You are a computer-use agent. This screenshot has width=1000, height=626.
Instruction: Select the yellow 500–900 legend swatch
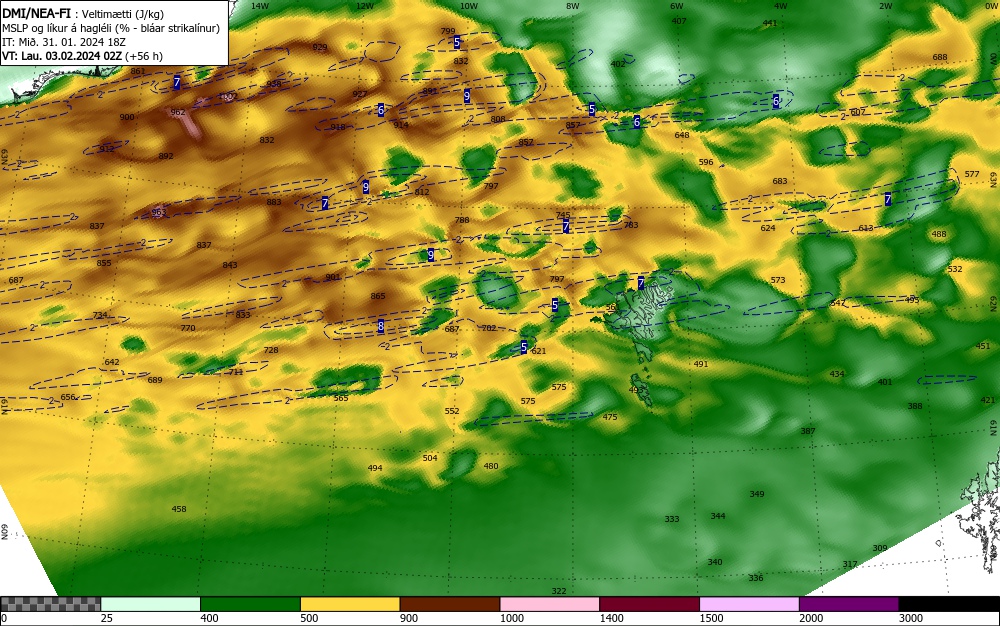point(350,604)
